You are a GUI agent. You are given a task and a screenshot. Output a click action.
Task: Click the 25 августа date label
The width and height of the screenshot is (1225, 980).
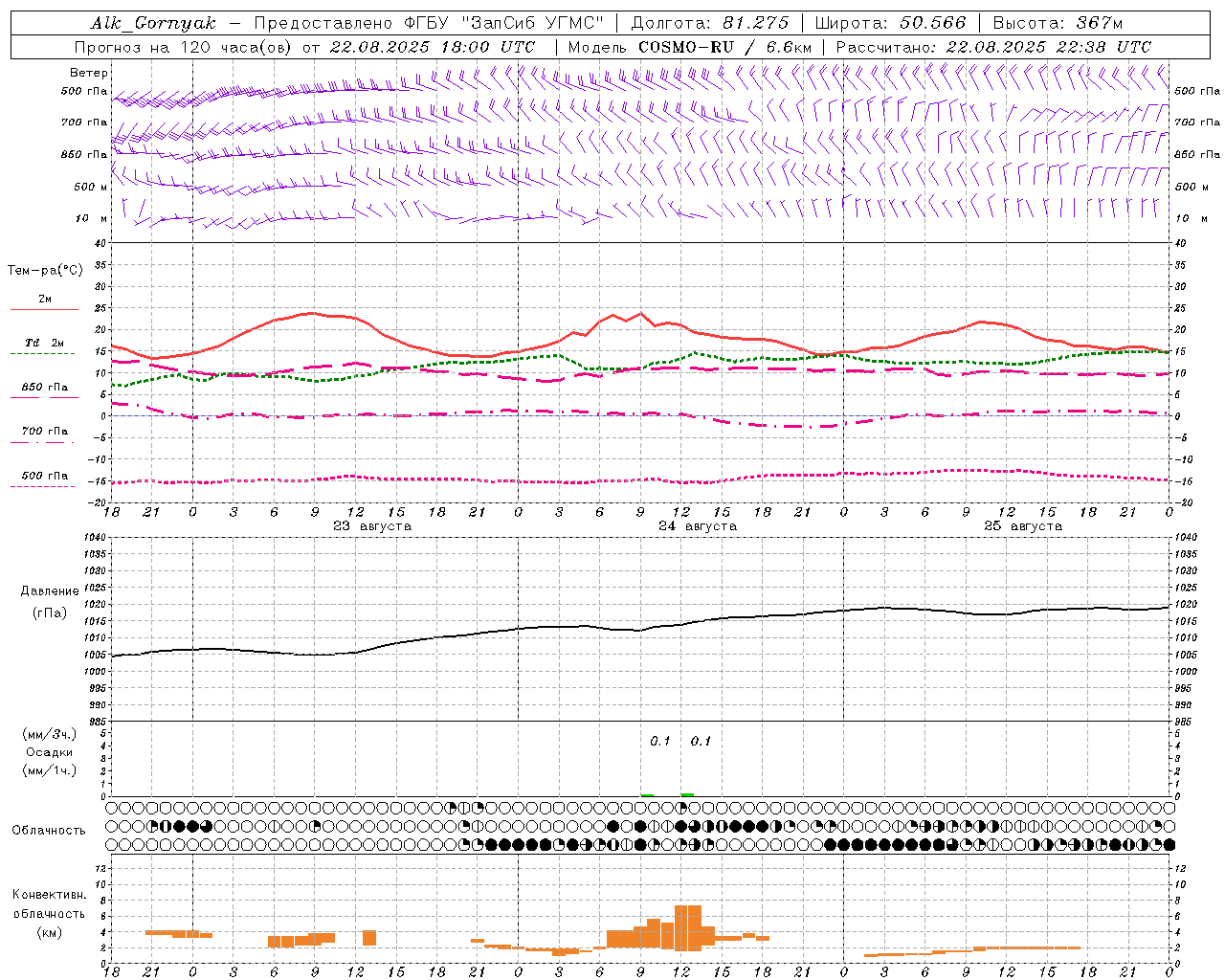click(1023, 526)
